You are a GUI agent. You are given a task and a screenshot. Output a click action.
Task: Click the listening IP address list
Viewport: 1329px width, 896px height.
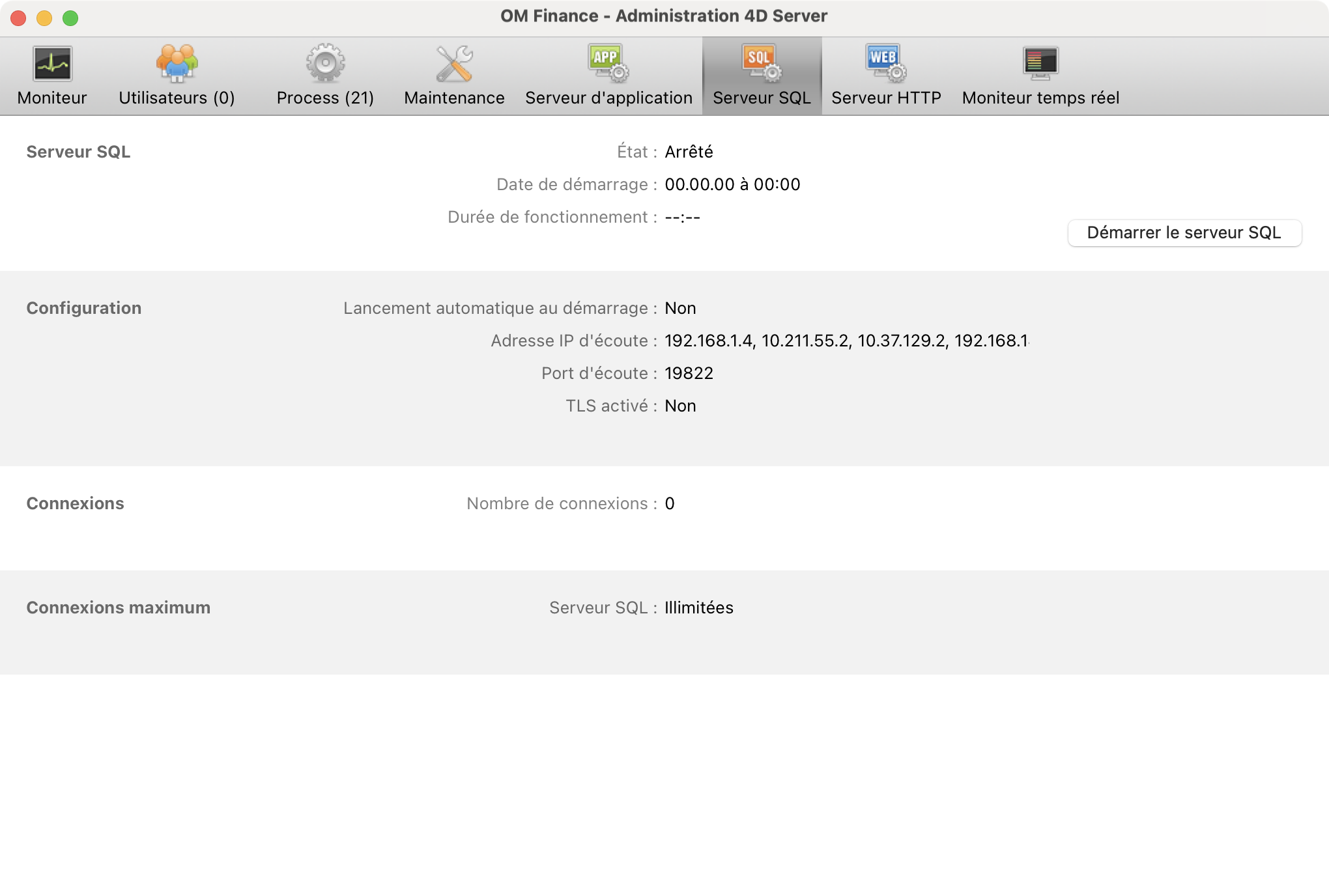[x=847, y=341]
